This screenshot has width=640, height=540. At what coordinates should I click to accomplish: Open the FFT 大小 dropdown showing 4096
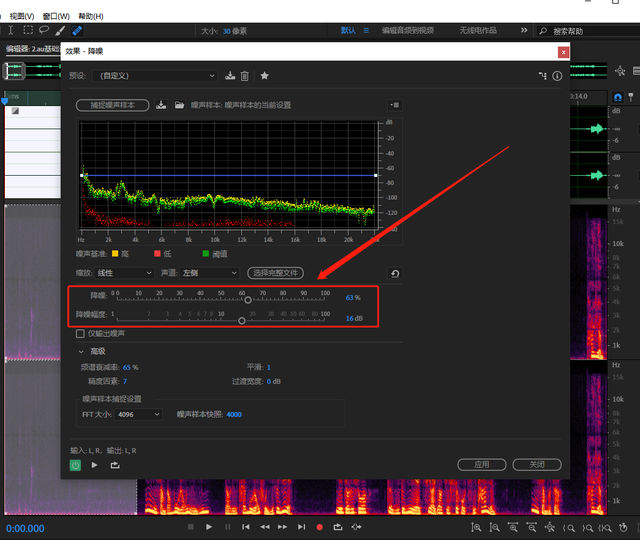138,414
